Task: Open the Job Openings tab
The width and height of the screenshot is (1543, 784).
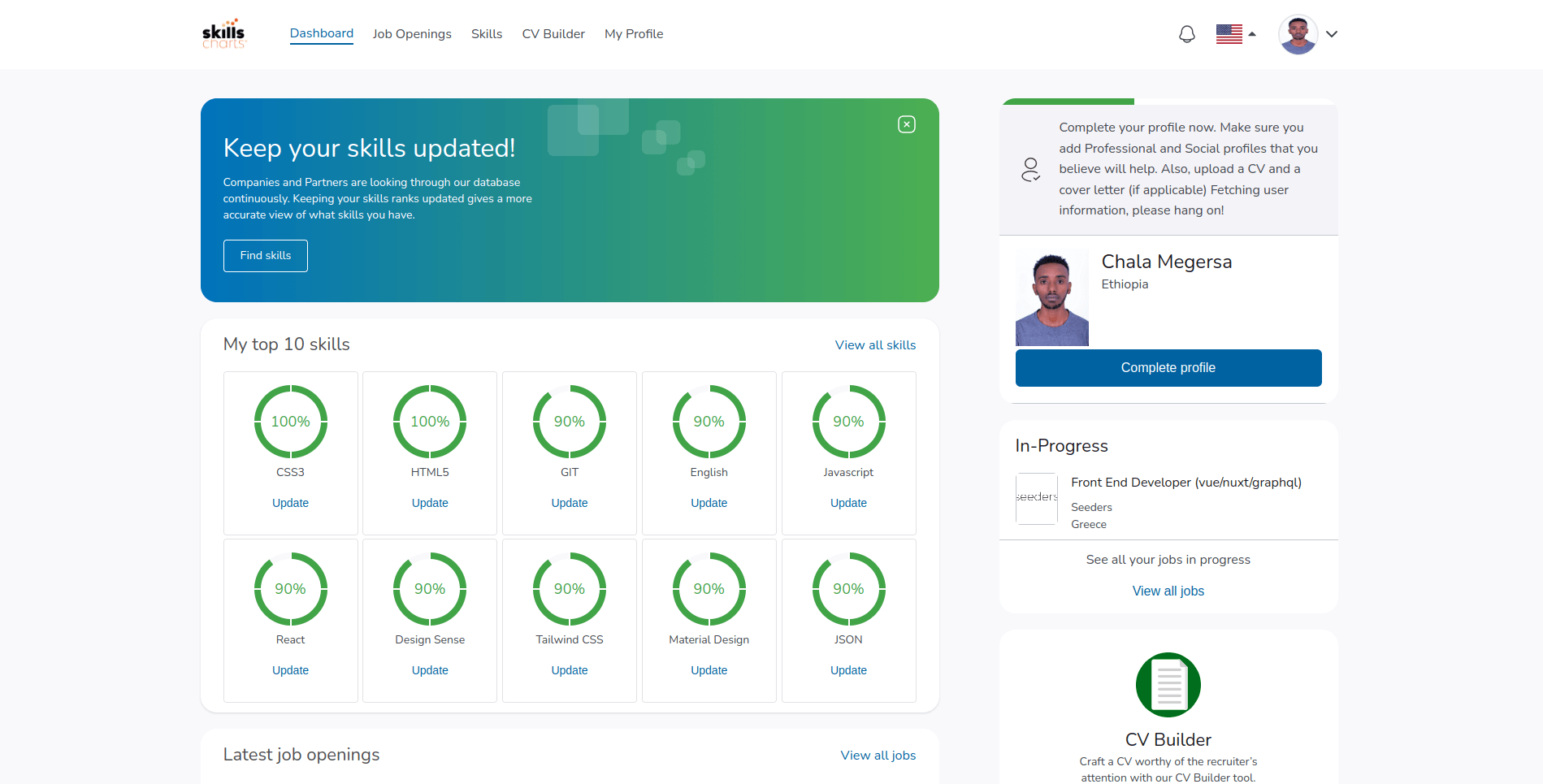Action: pos(412,34)
